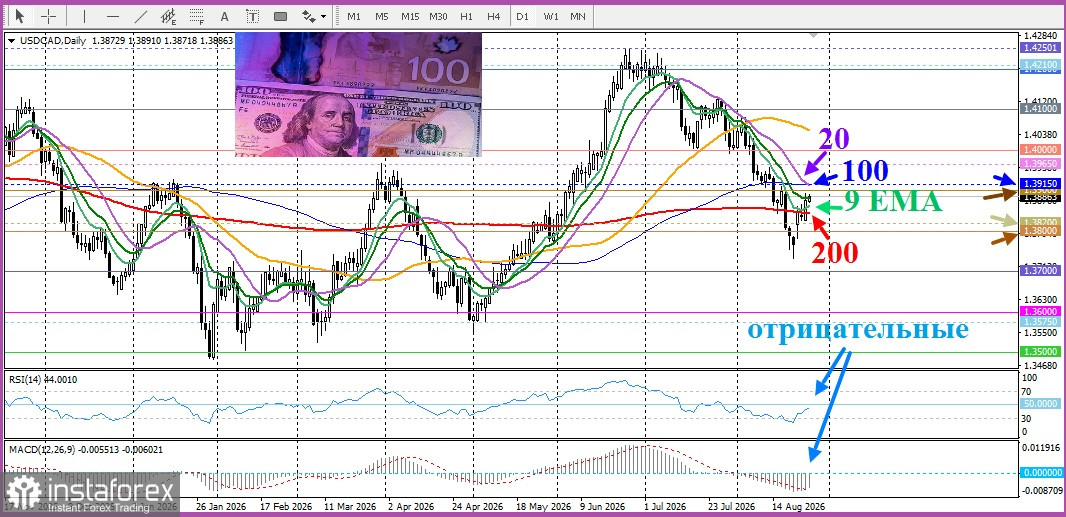Switch chart to M5 timeframe

pos(381,16)
